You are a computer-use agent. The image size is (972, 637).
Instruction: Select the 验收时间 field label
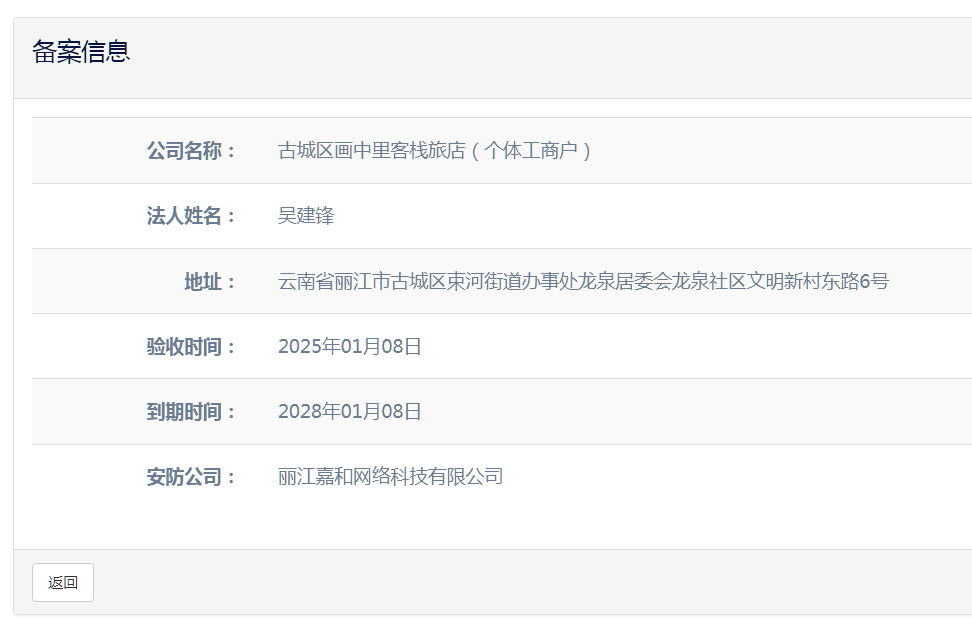190,347
